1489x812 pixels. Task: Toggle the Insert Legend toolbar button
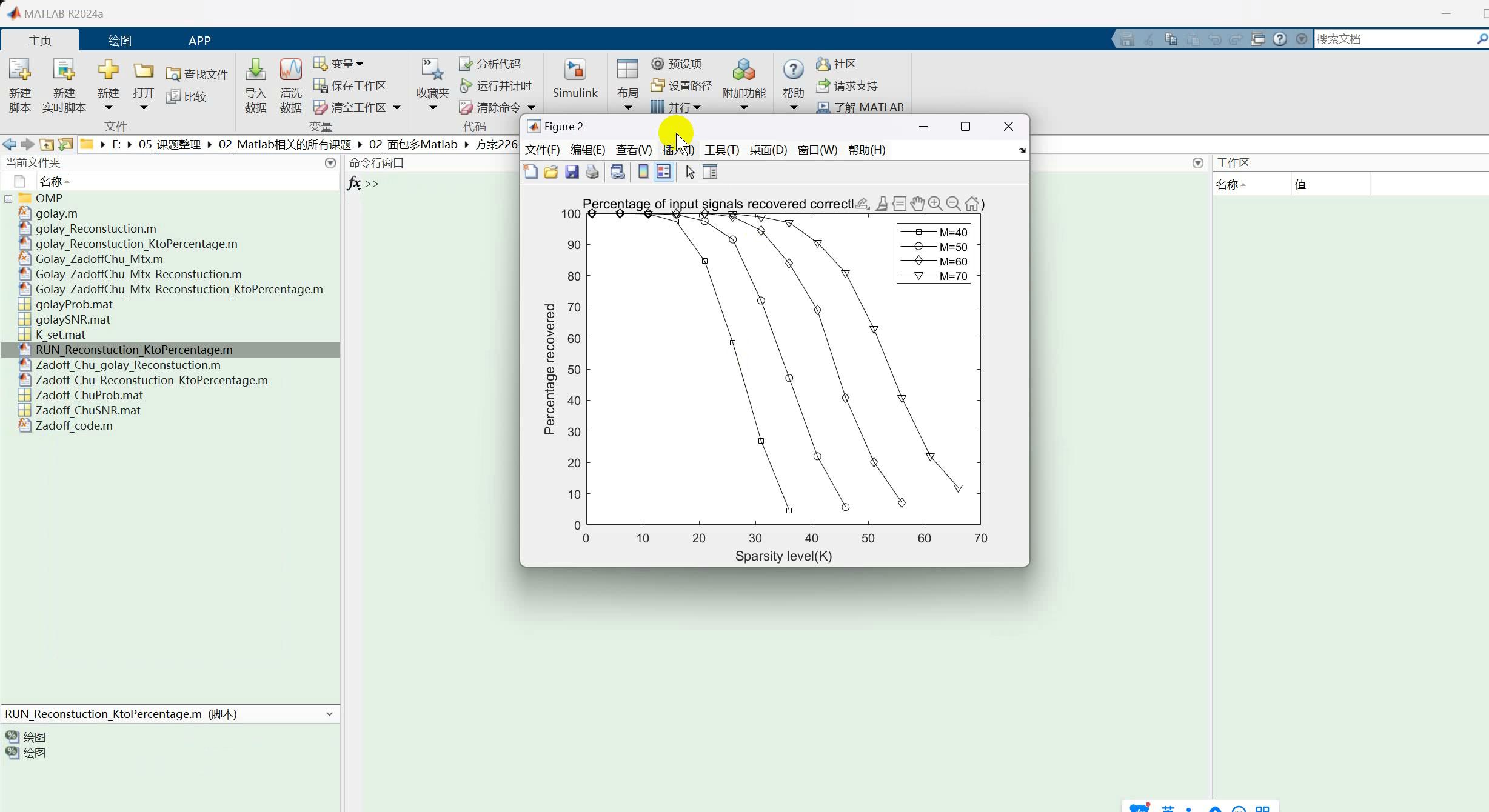point(664,172)
